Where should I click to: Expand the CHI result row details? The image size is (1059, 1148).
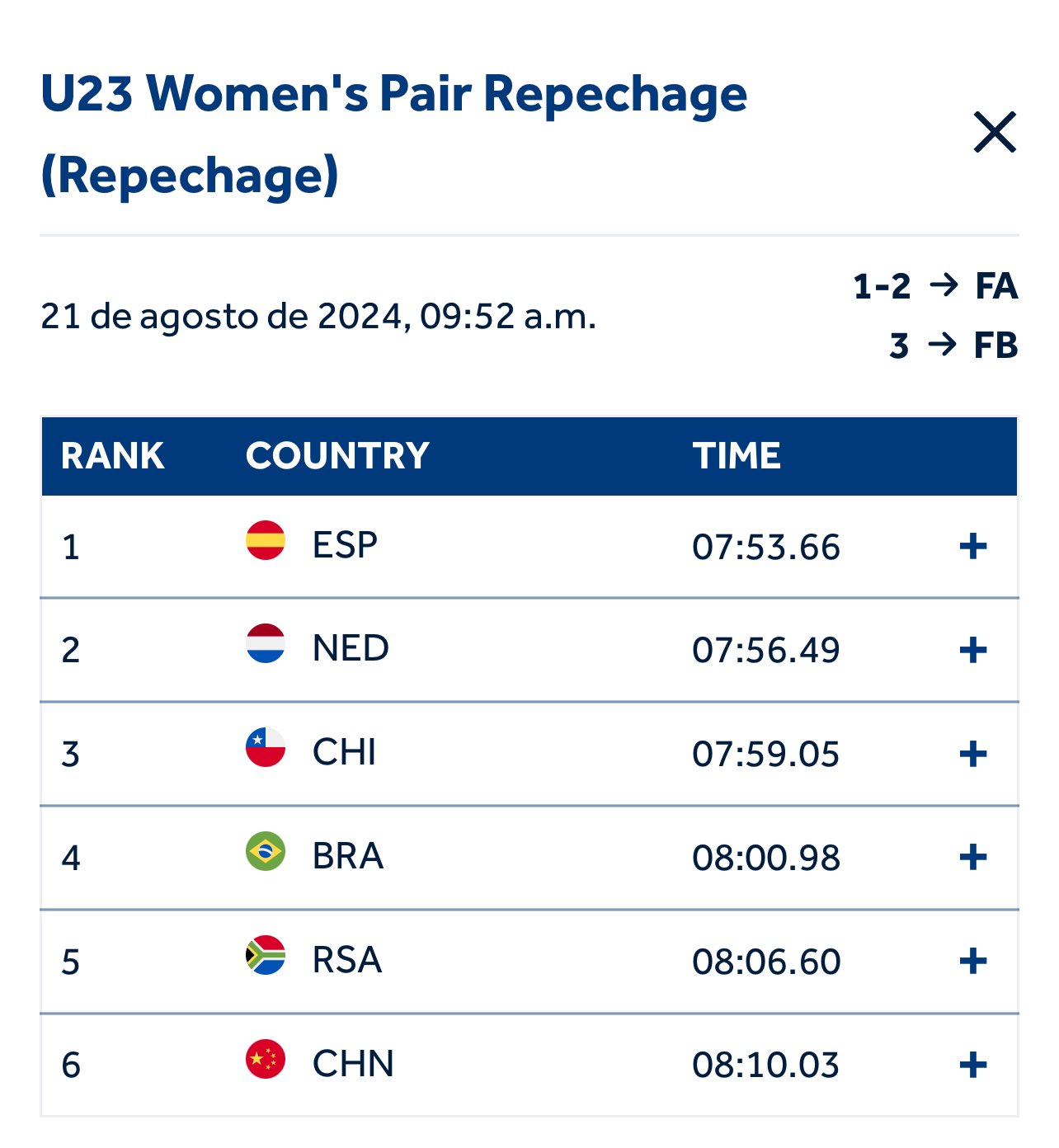tap(973, 754)
